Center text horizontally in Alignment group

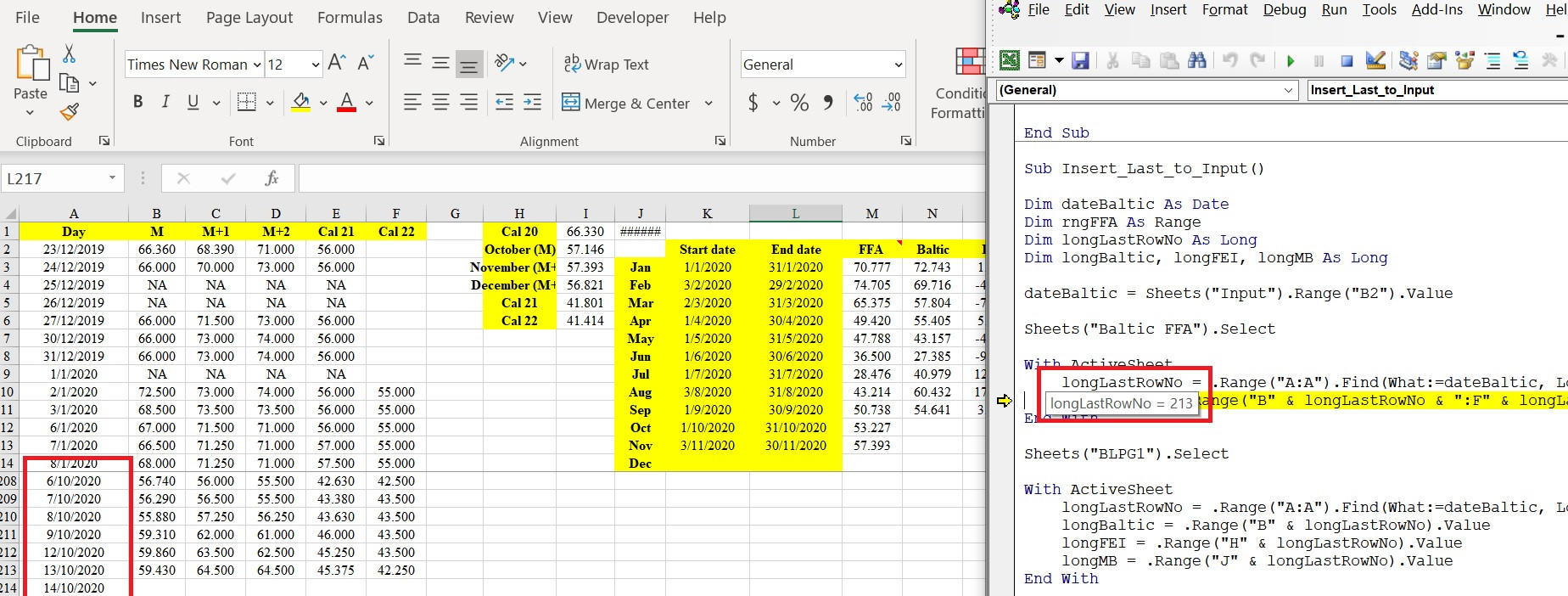click(x=440, y=103)
